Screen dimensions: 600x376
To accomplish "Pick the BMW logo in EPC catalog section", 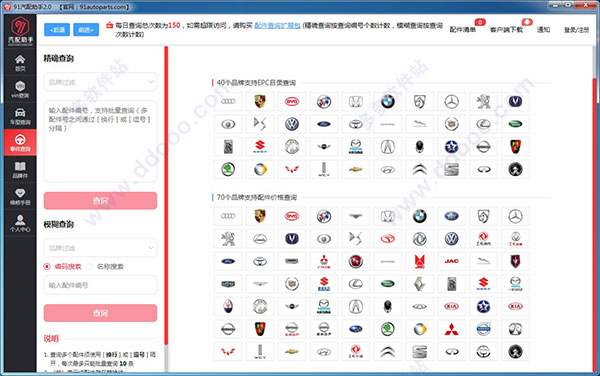I will click(x=388, y=101).
